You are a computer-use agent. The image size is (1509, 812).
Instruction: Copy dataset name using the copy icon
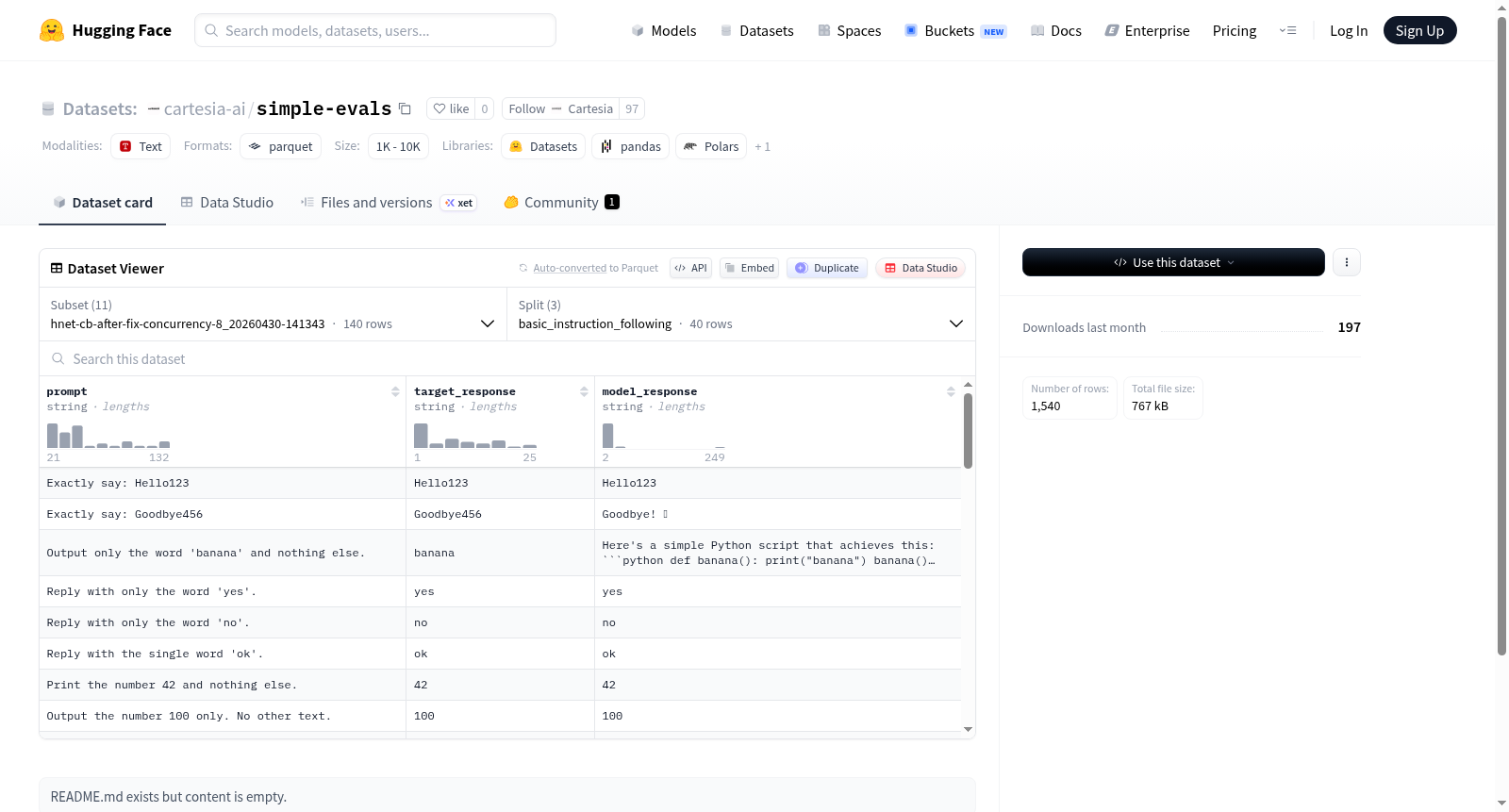click(x=405, y=108)
